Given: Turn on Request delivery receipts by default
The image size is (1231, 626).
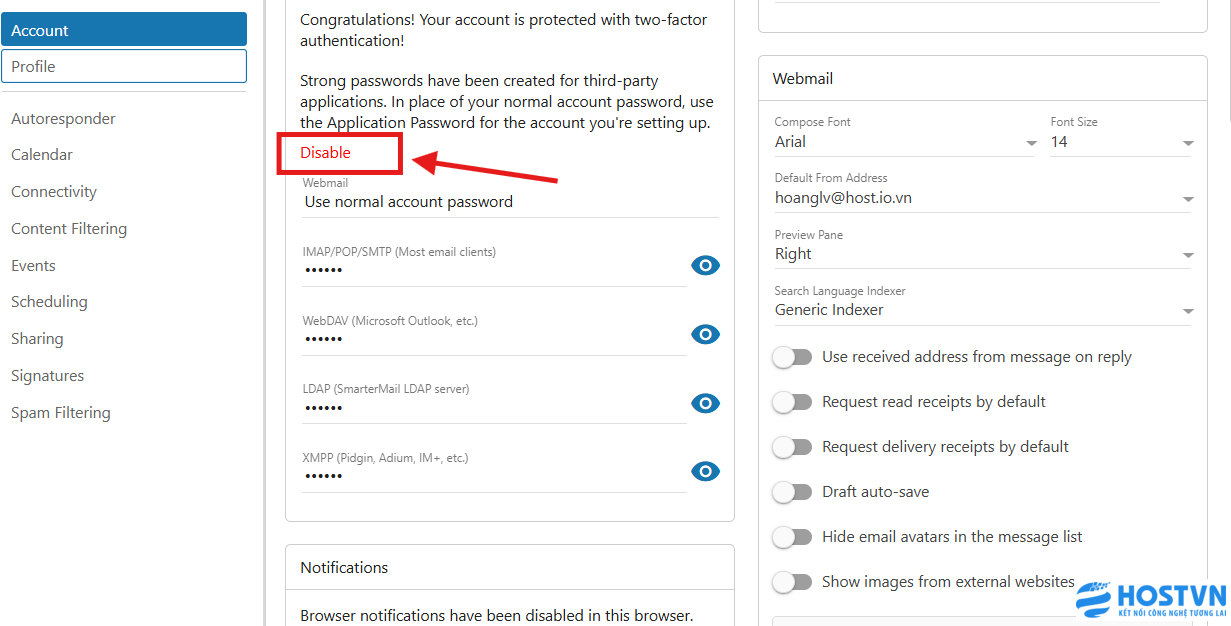Looking at the screenshot, I should click(792, 447).
